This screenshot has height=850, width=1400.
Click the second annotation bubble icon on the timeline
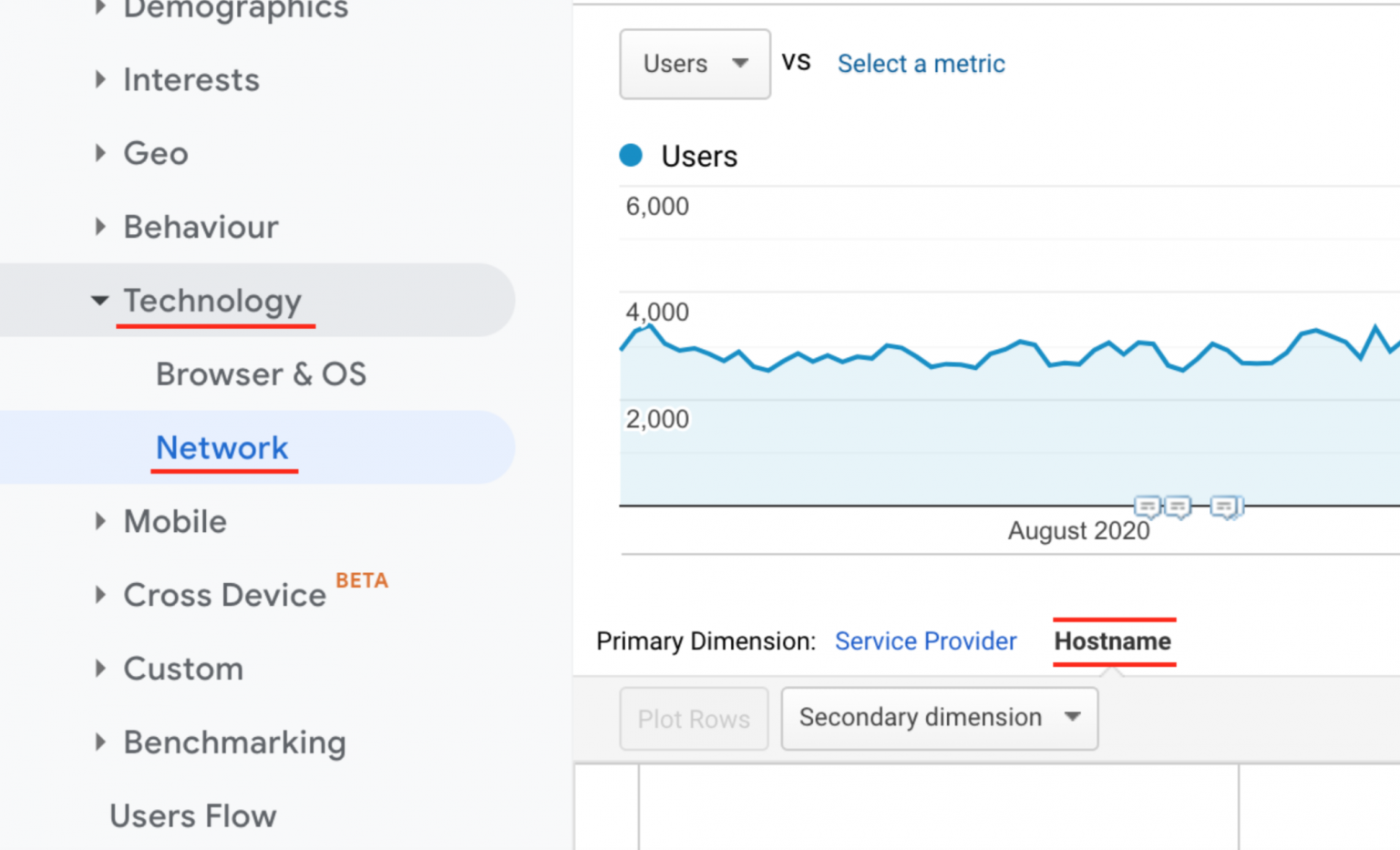pos(1178,507)
